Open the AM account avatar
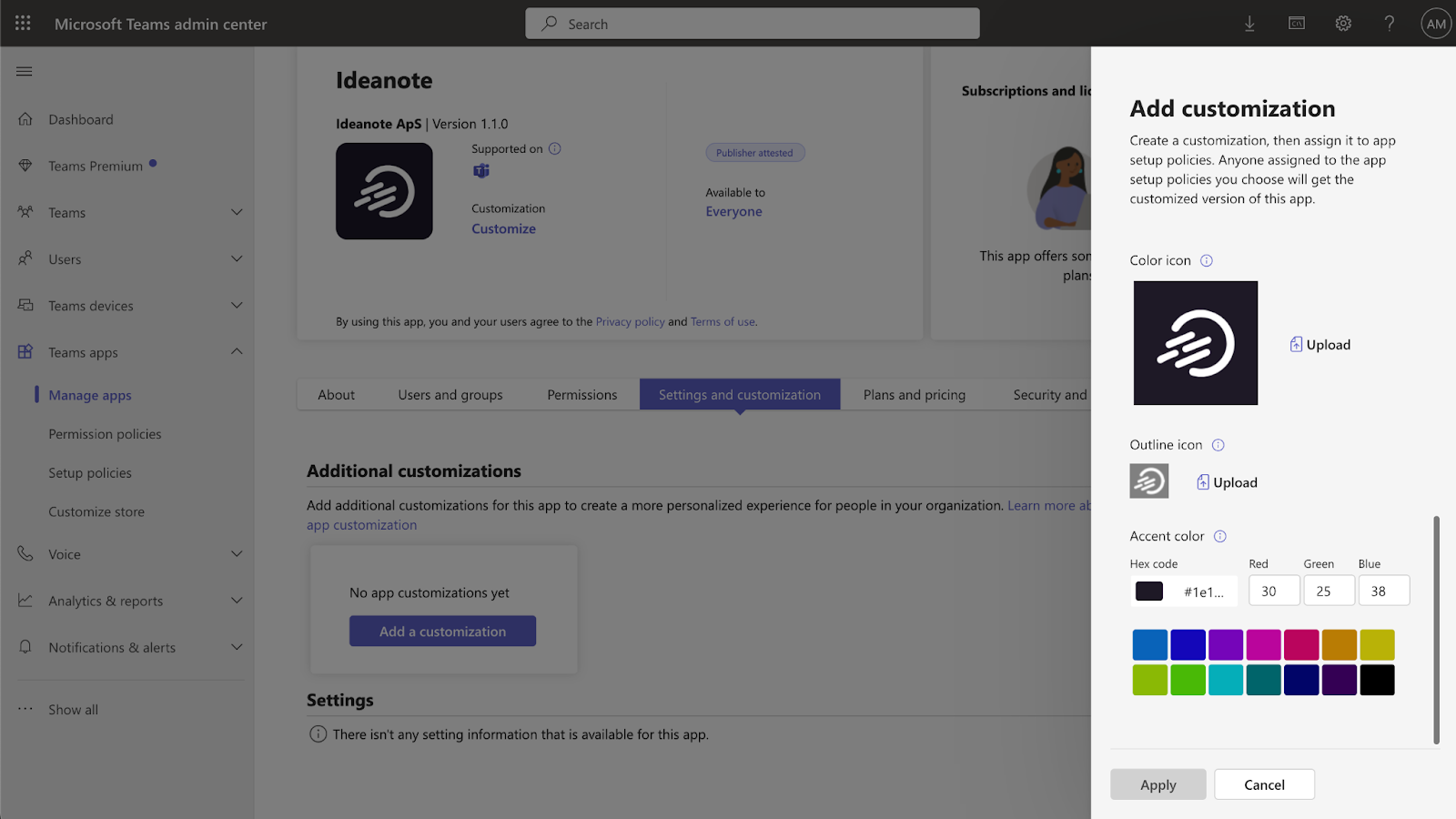 1436,24
